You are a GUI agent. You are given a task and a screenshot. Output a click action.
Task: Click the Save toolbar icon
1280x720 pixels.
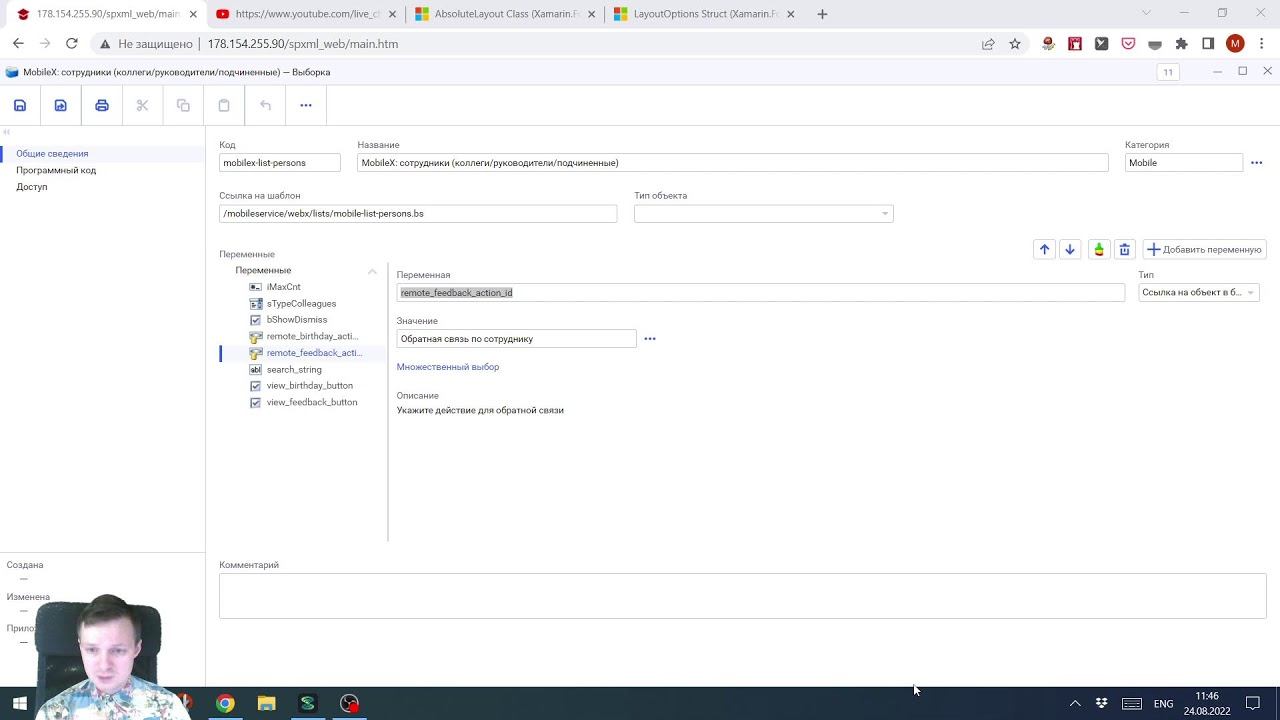click(x=20, y=105)
